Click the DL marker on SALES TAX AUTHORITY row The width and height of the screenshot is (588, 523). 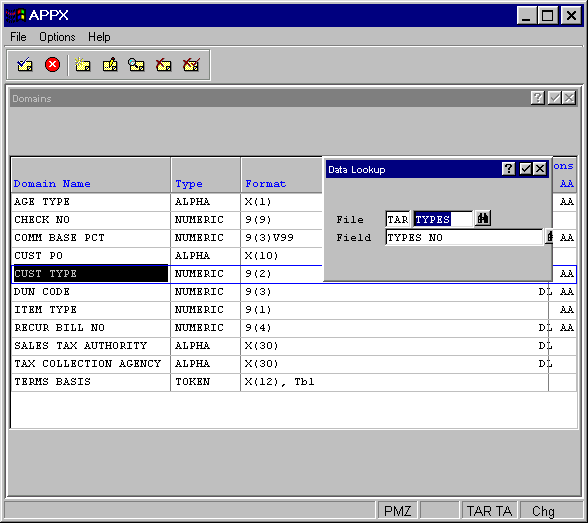[x=545, y=346]
